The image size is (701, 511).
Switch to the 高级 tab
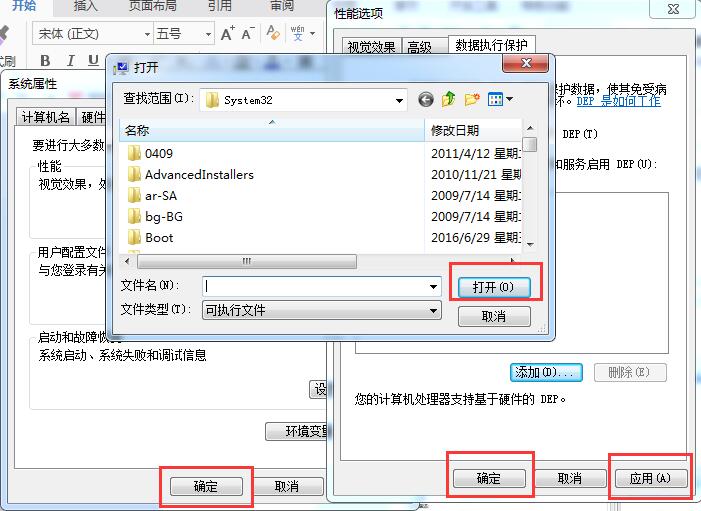coord(419,46)
